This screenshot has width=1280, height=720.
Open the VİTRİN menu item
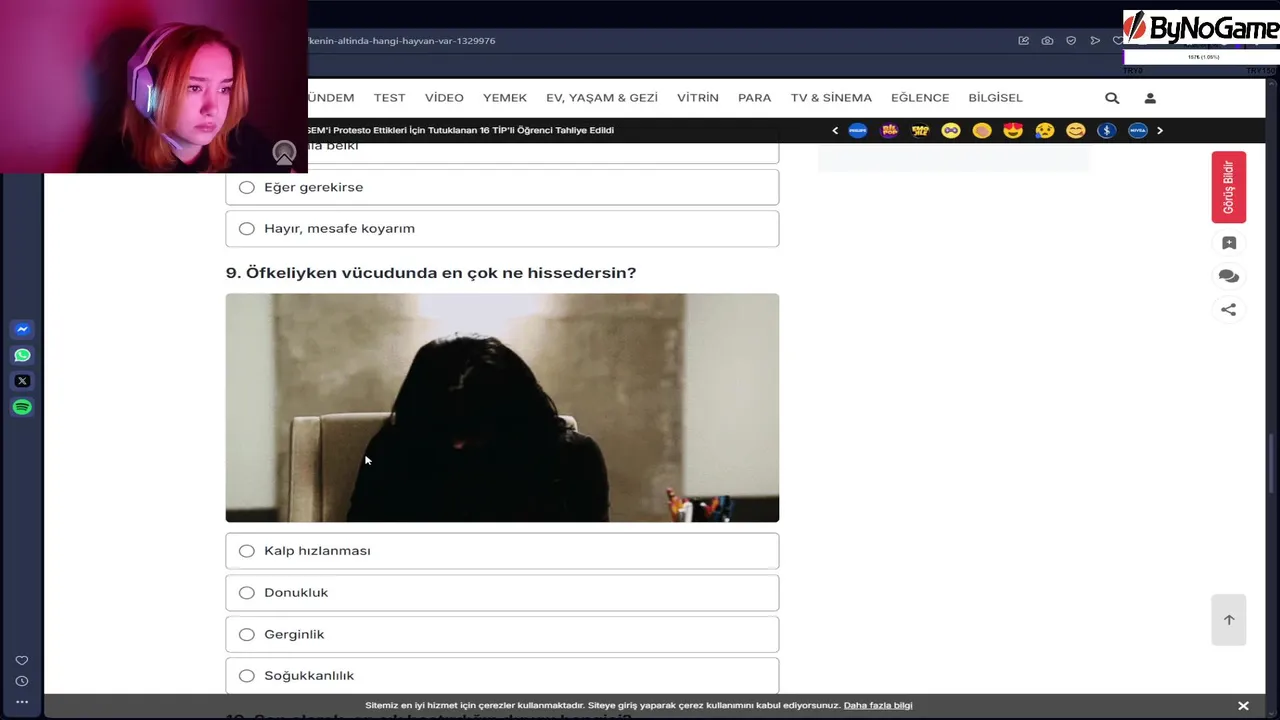coord(698,98)
